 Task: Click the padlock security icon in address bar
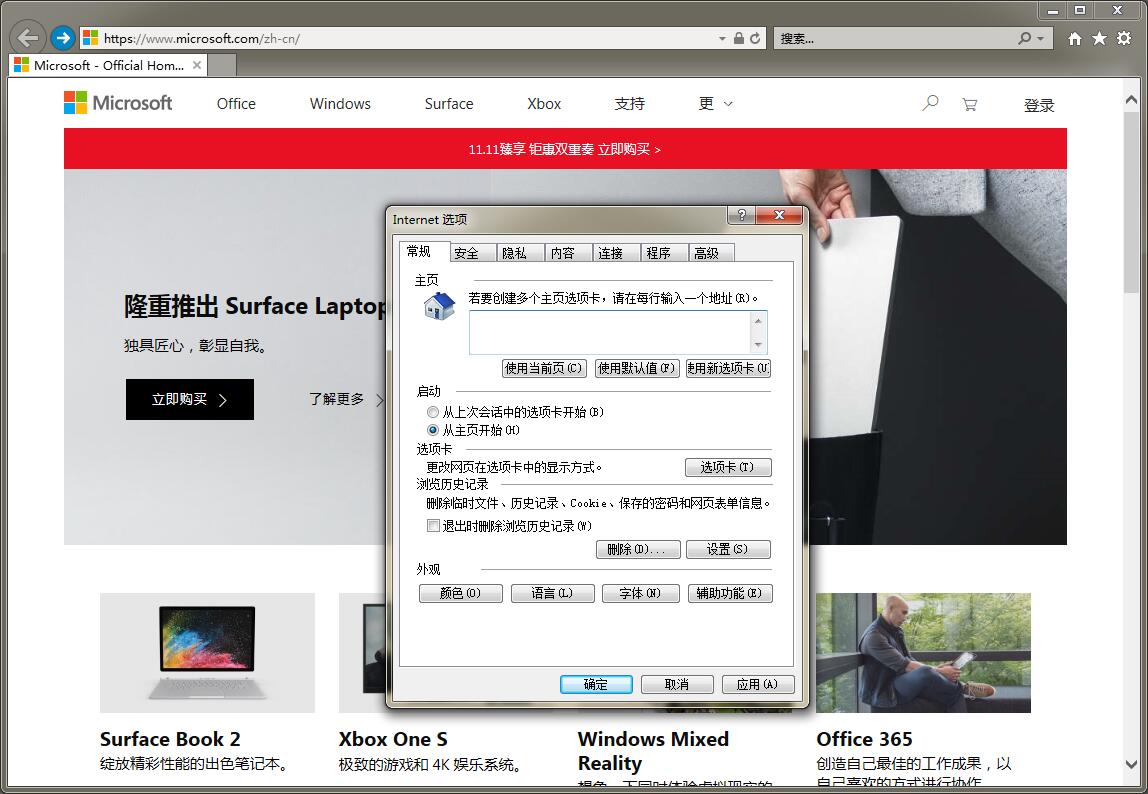(x=739, y=38)
